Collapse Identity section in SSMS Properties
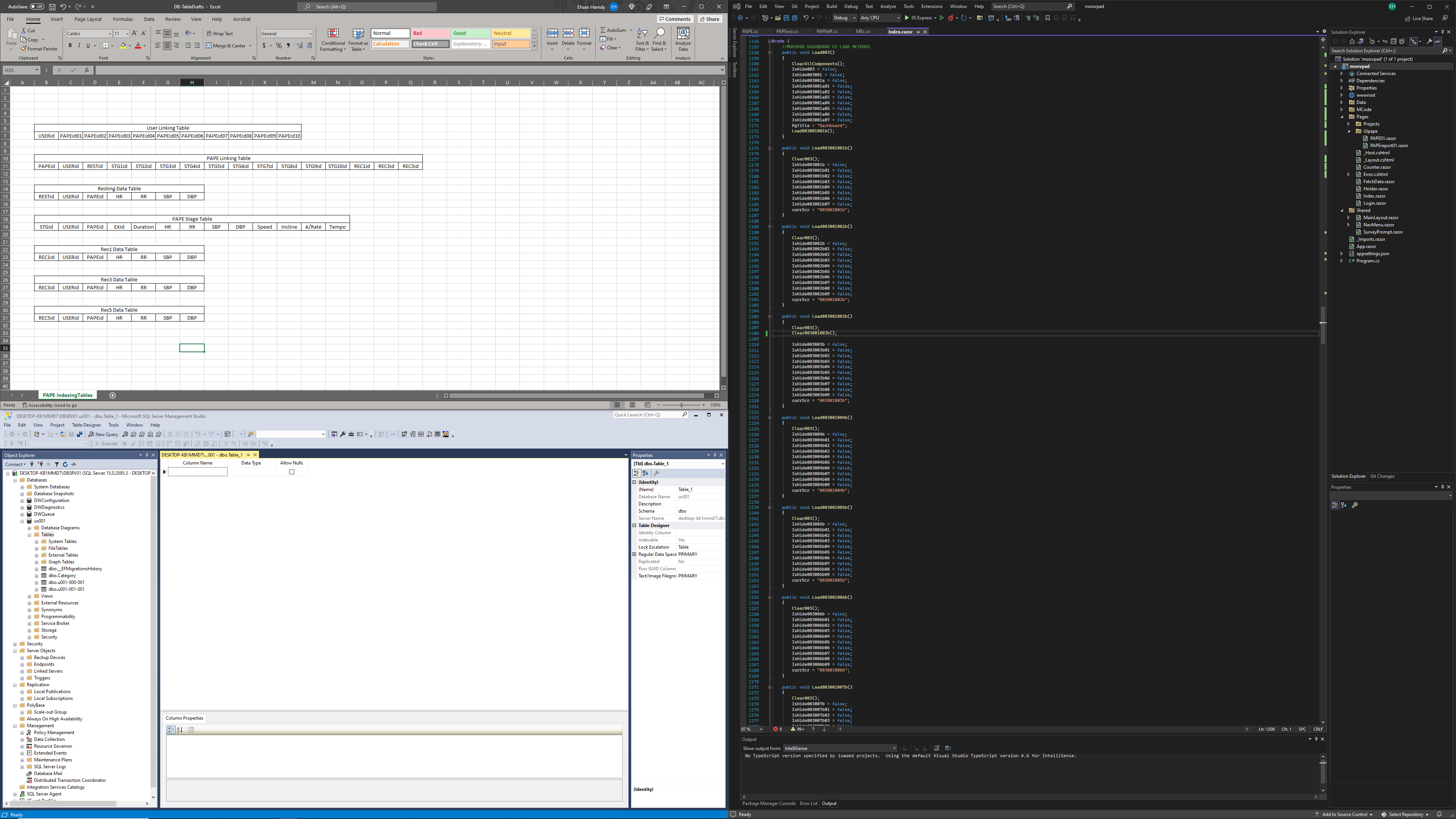The width and height of the screenshot is (1456, 819). 634,482
